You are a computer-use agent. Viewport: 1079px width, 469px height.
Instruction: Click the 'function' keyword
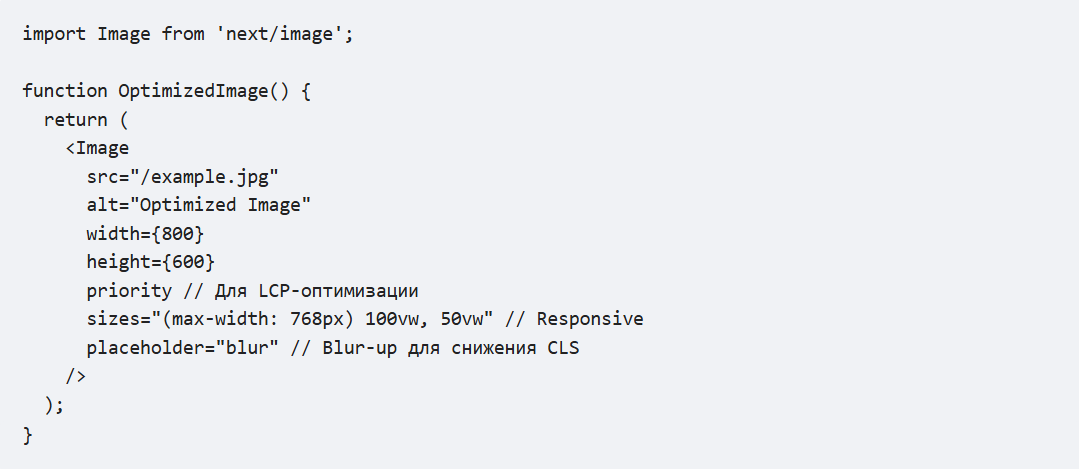click(x=65, y=90)
